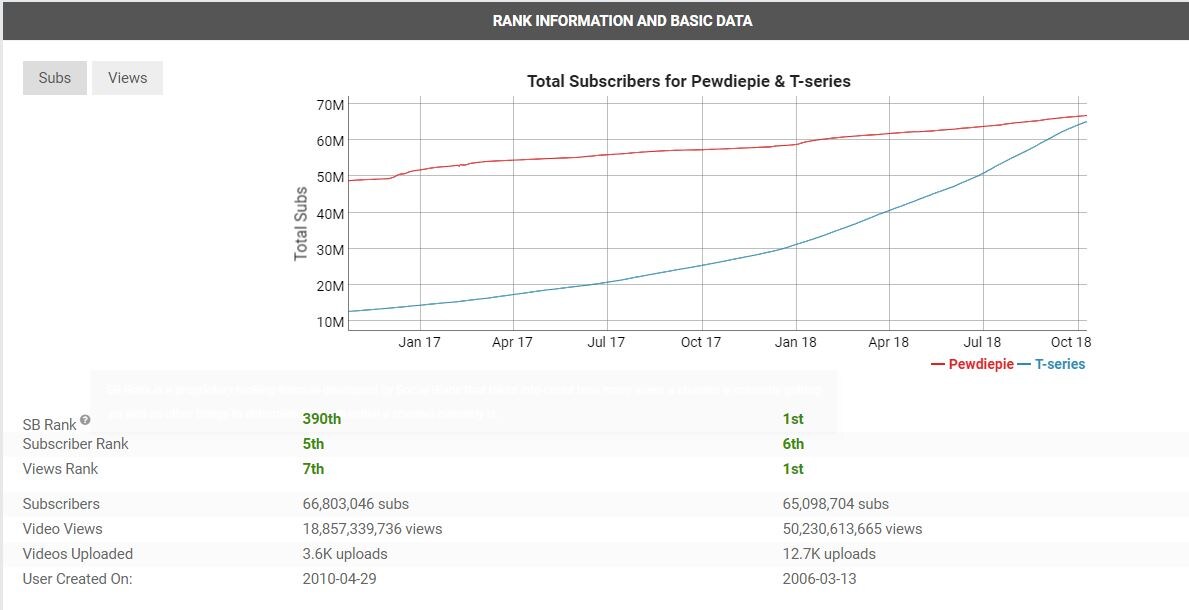
Task: Click the SB Rank help question-mark icon
Action: (x=85, y=420)
